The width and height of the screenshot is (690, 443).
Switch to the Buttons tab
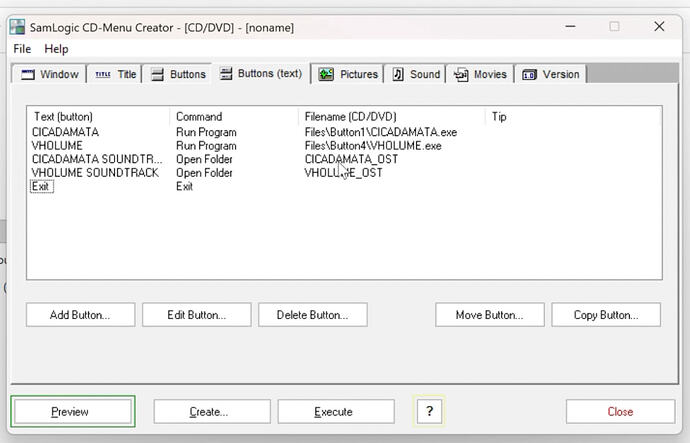178,74
